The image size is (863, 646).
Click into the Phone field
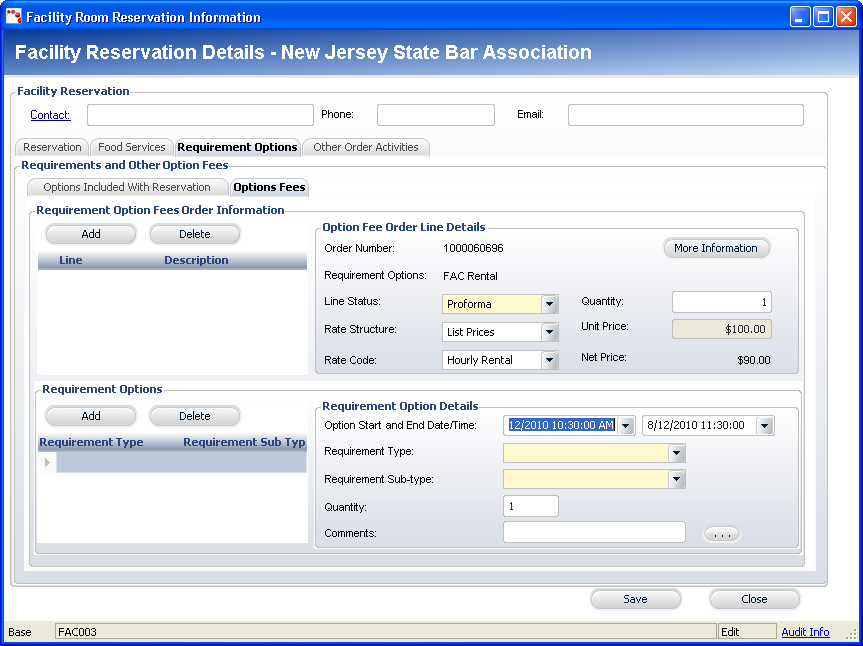[x=436, y=116]
